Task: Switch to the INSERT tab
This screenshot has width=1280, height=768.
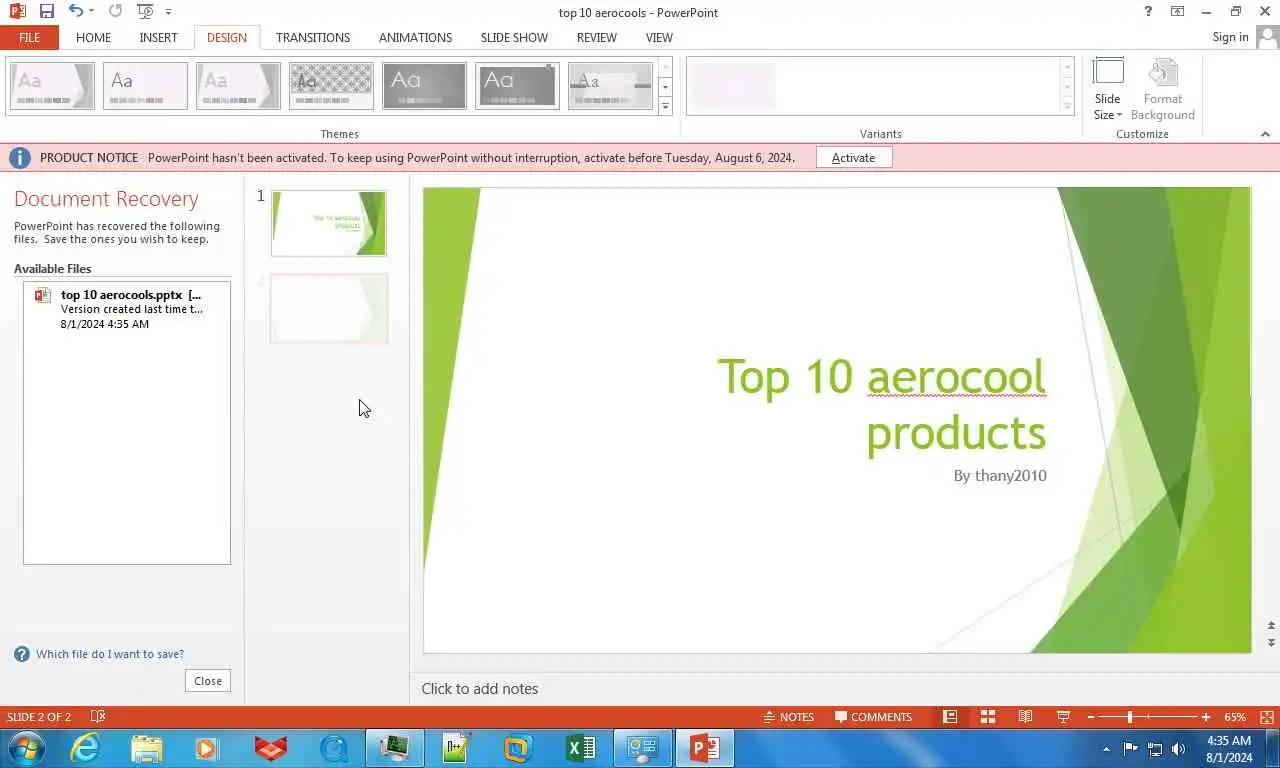Action: pos(158,37)
